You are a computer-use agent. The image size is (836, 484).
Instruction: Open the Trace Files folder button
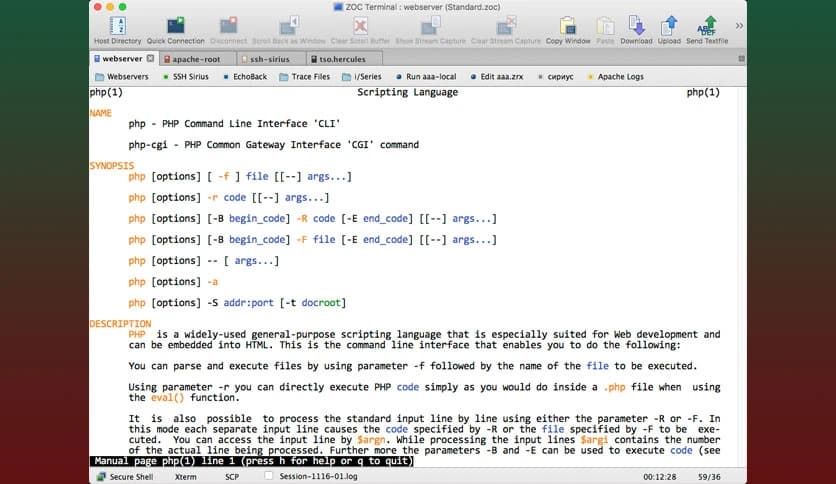(x=304, y=76)
